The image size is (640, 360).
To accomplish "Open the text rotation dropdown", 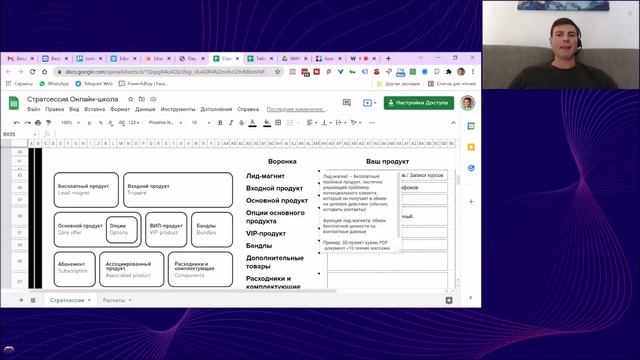I will (x=356, y=122).
